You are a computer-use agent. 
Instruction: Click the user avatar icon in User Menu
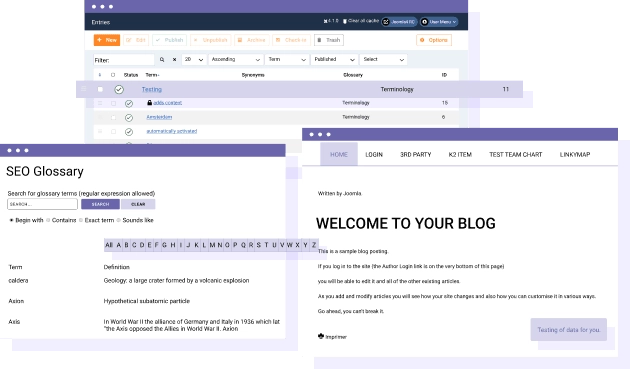point(425,22)
